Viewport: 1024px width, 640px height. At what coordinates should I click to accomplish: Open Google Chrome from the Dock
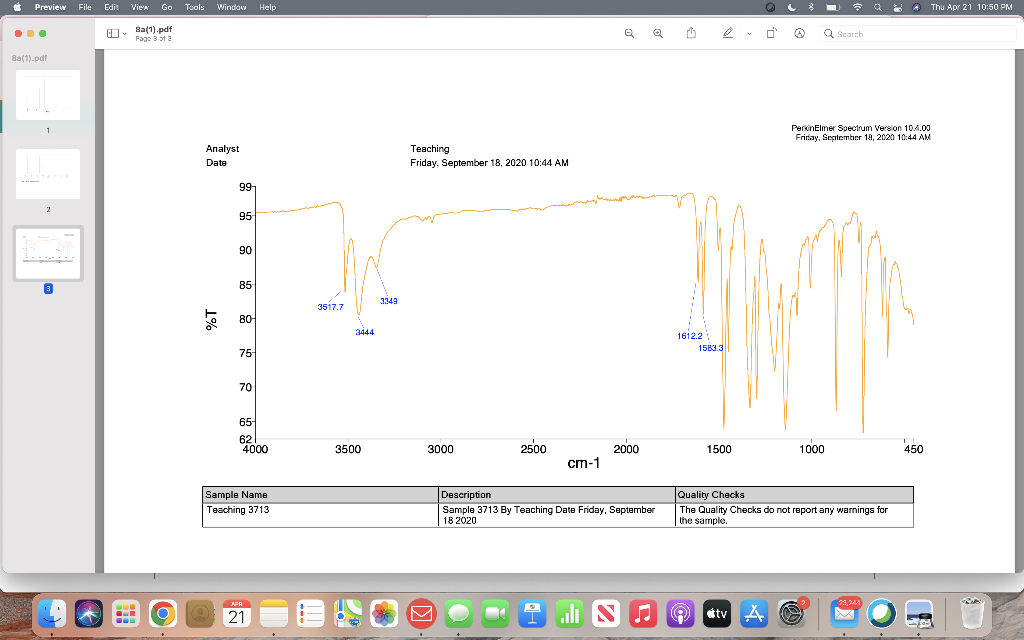pos(163,613)
